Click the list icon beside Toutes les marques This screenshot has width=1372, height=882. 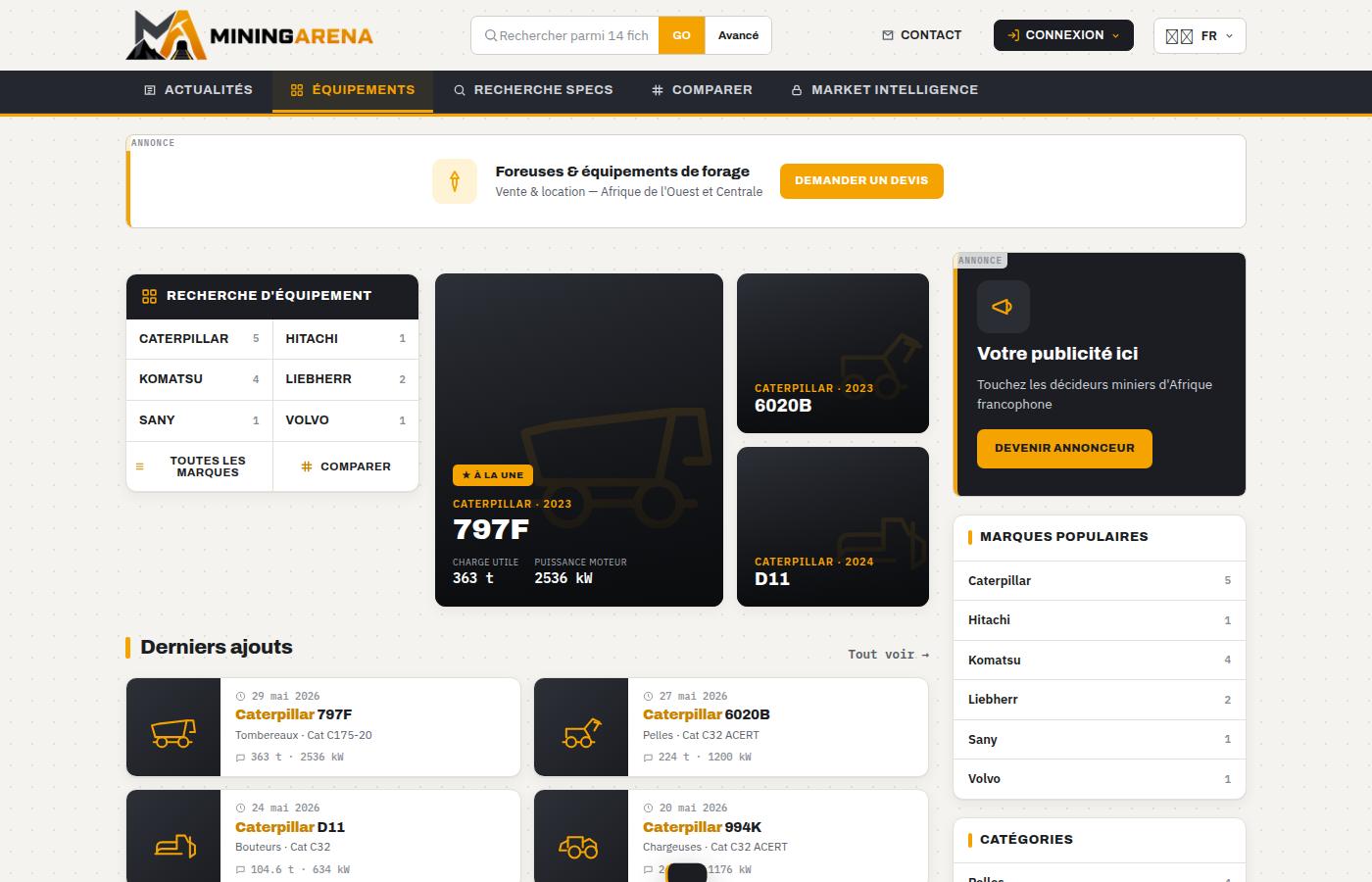click(139, 466)
